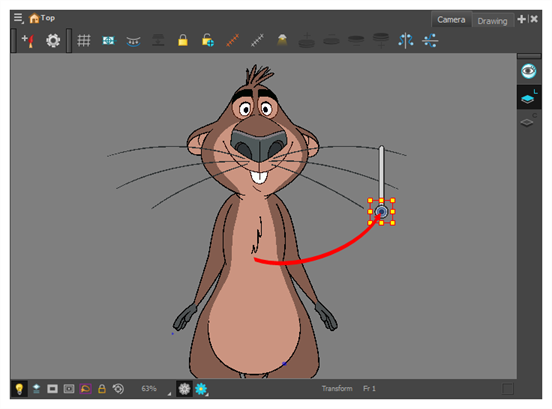Click the yellow padlock lock icon

pos(183,40)
